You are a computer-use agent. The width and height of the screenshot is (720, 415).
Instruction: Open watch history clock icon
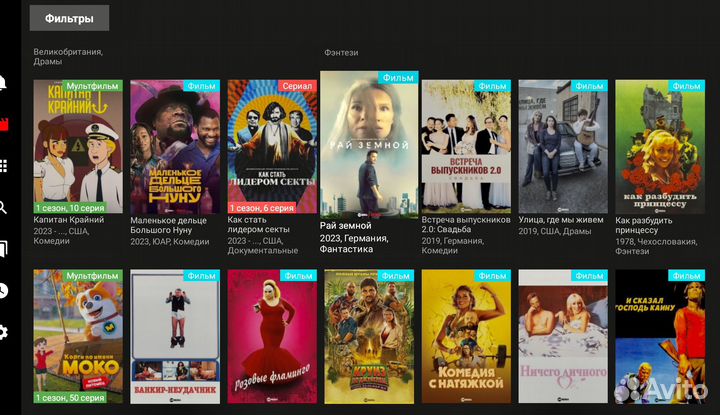coord(3,290)
